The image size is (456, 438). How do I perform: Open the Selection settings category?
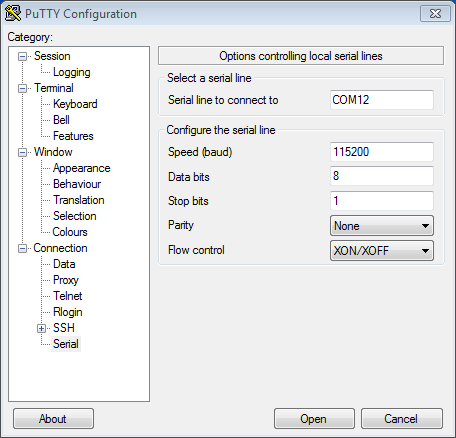point(75,216)
